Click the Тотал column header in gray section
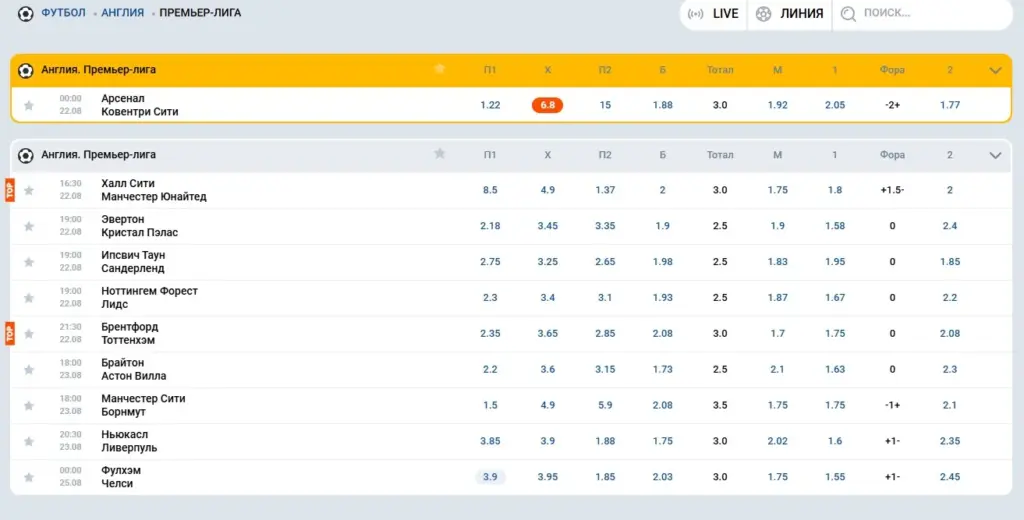Viewport: 1024px width, 520px height. point(720,155)
